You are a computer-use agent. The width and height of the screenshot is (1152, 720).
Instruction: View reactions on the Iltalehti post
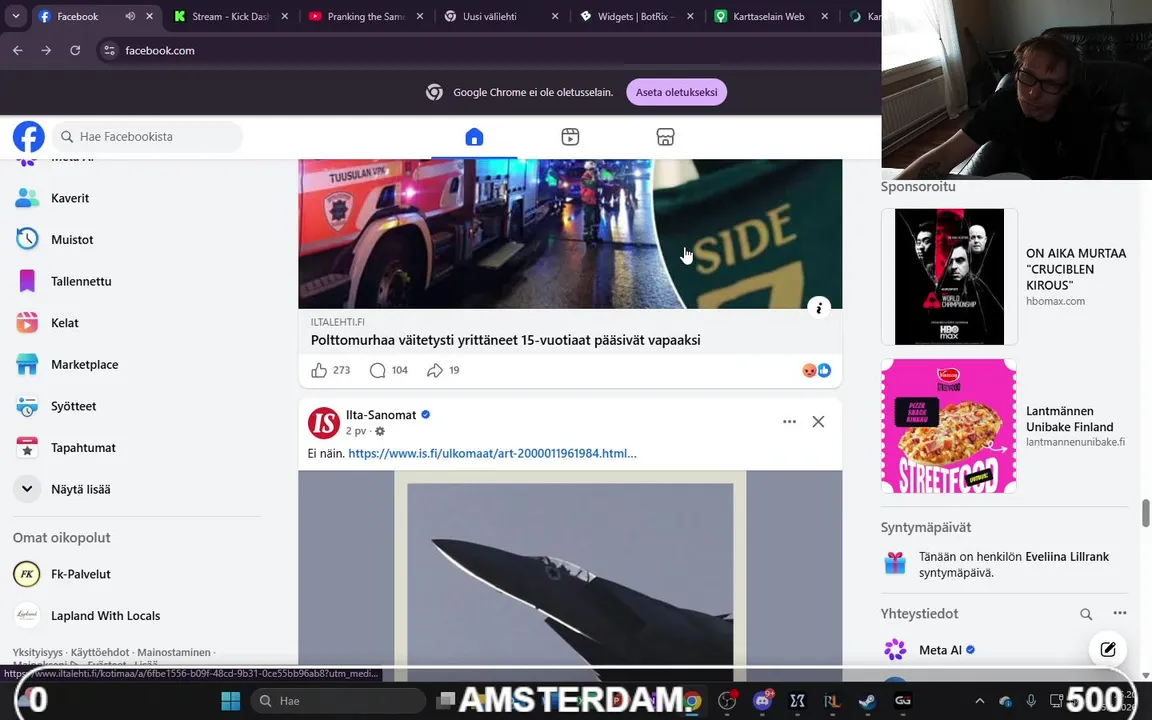click(x=816, y=370)
